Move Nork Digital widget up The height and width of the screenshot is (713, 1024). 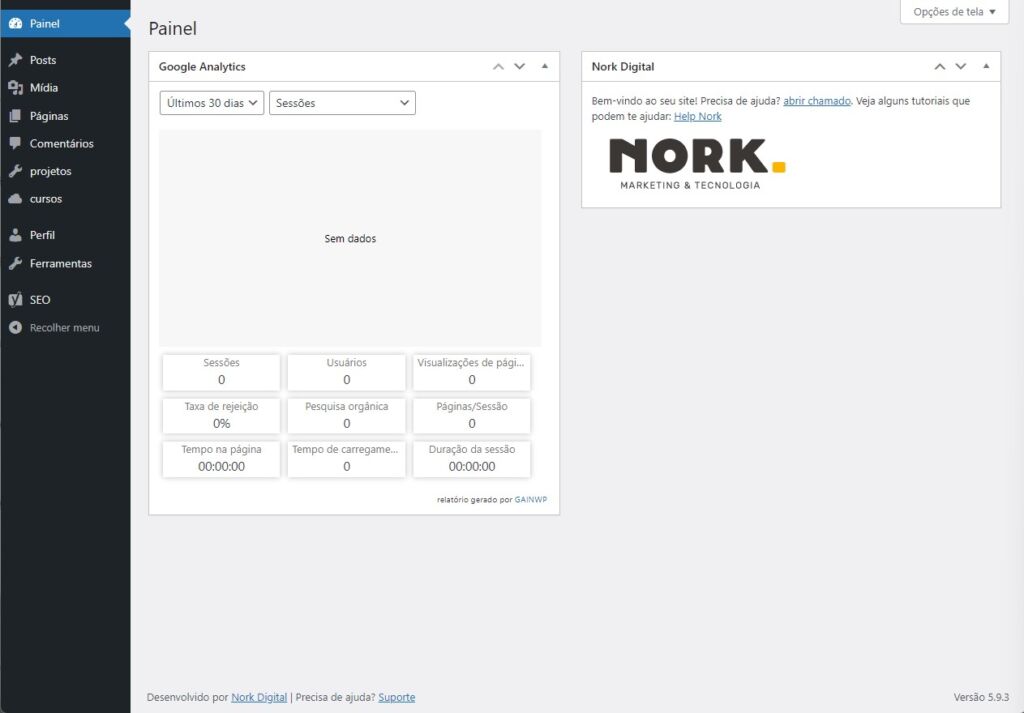click(x=940, y=67)
